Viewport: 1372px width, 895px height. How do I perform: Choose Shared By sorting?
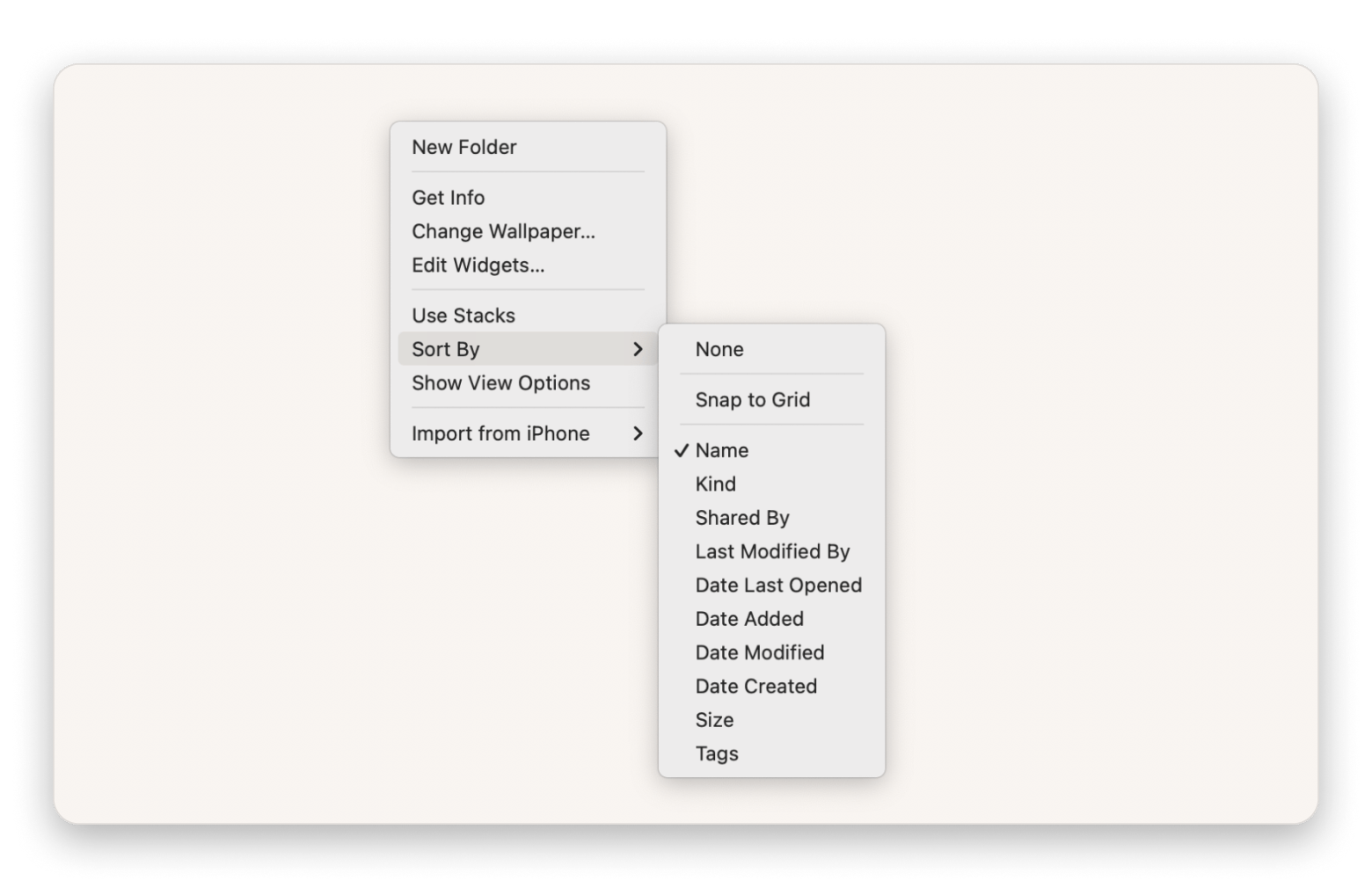(742, 517)
